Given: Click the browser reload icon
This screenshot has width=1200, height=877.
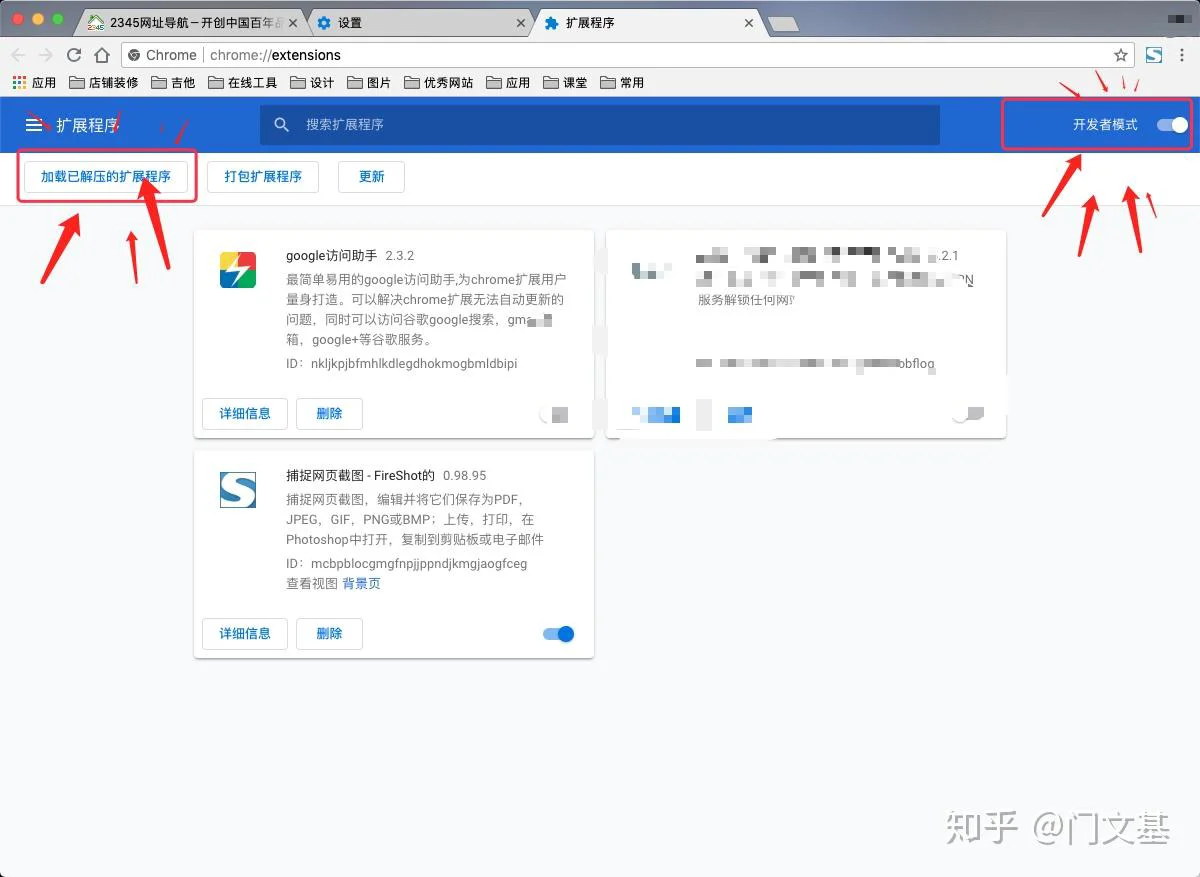Looking at the screenshot, I should click(x=74, y=55).
